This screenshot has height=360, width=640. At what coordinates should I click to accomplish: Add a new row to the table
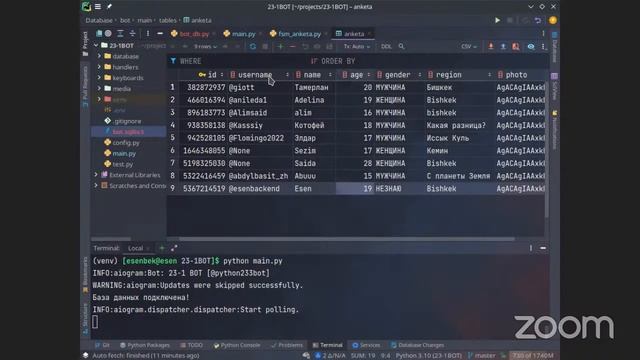pyautogui.click(x=280, y=47)
